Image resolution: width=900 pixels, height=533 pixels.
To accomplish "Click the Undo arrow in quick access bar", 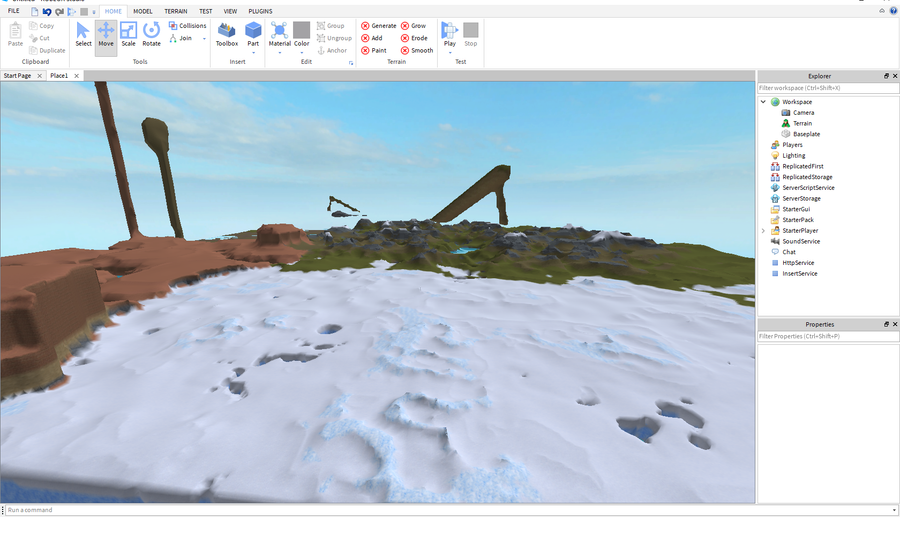I will click(x=47, y=11).
